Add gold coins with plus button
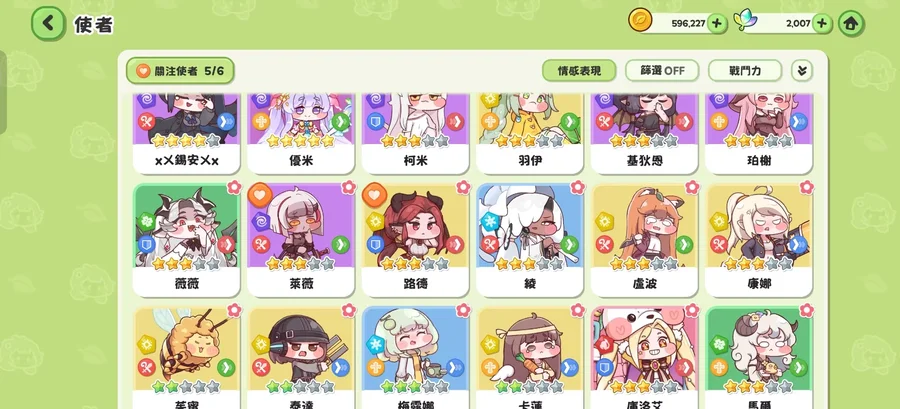 716,24
